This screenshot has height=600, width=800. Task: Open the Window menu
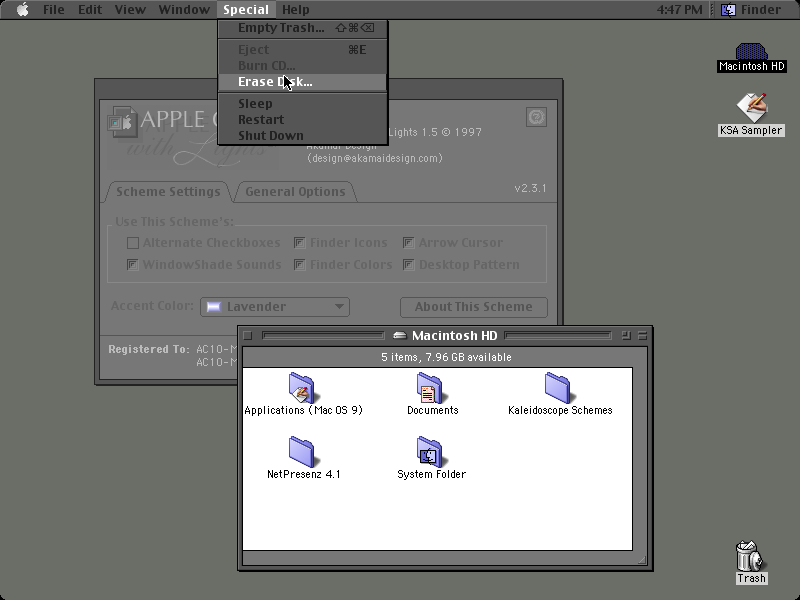(184, 9)
